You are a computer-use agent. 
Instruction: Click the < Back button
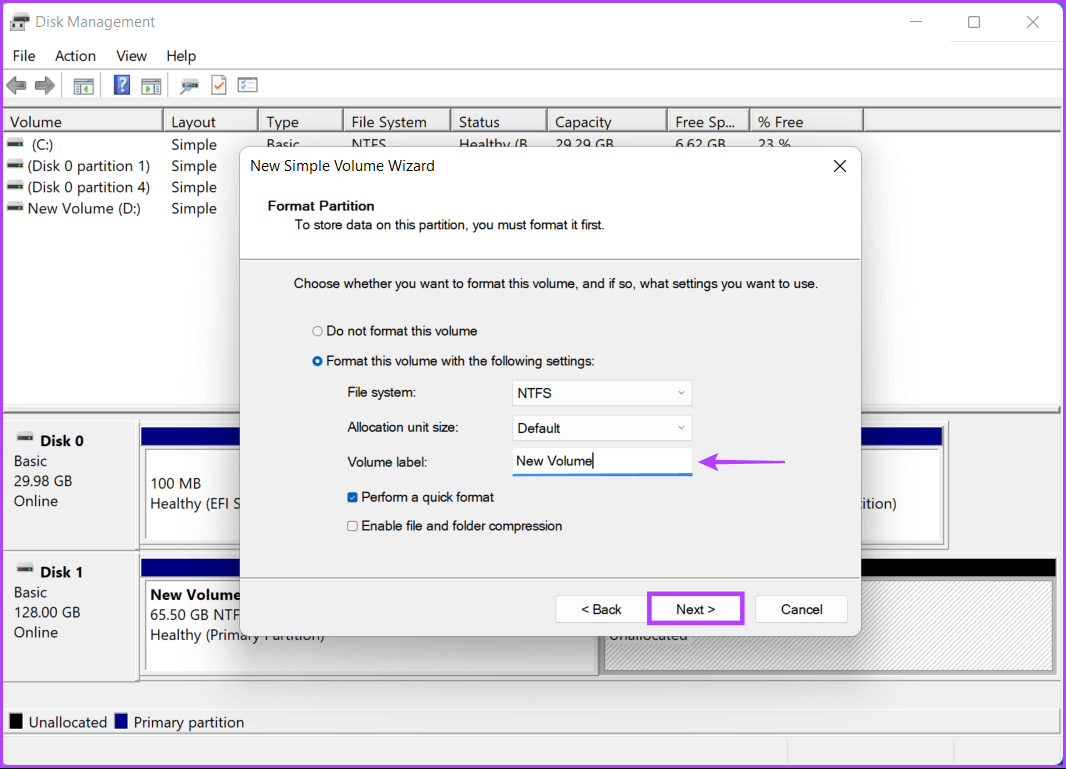[x=600, y=609]
